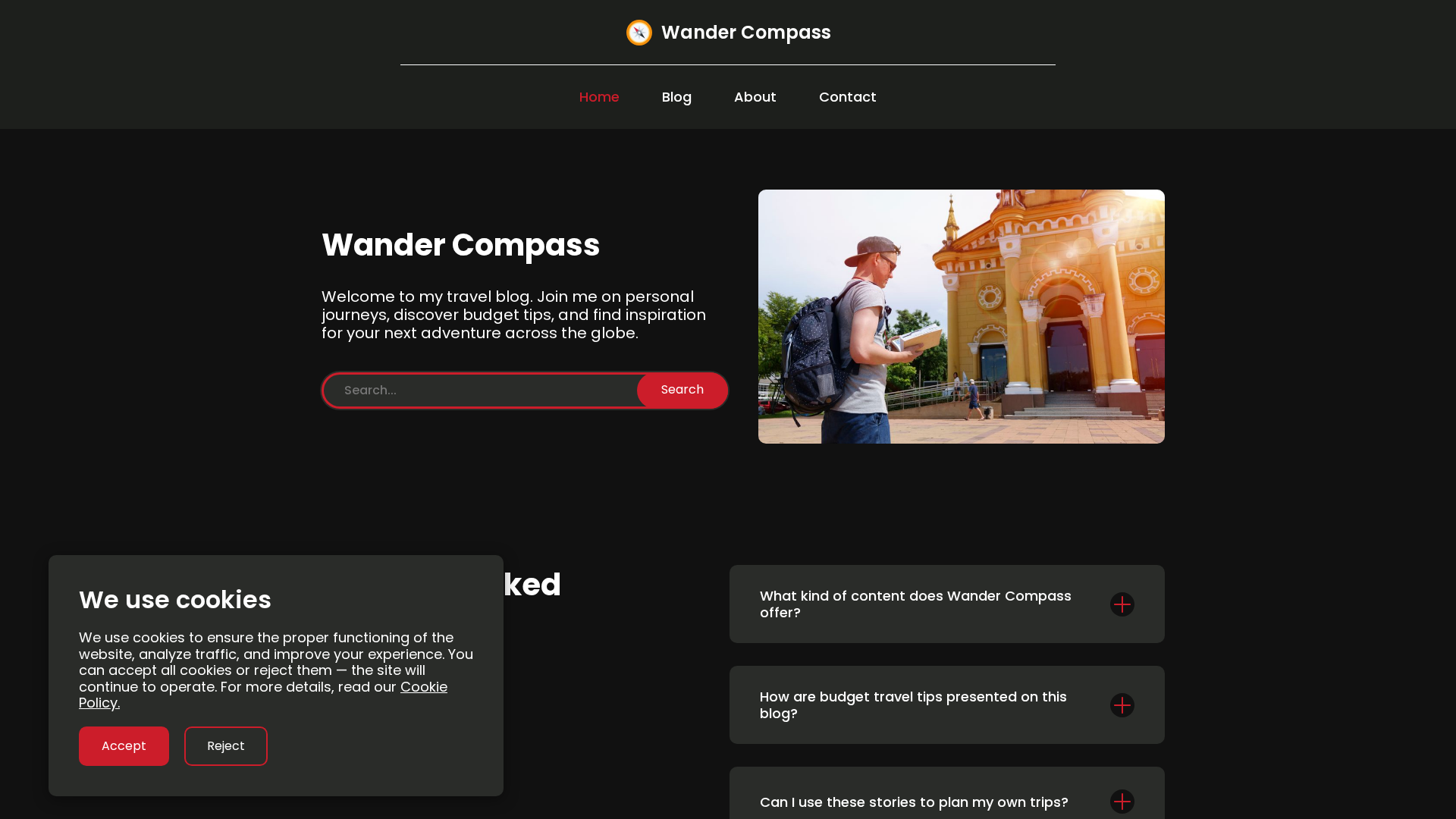Click the 'We use cookies' heading
1456x819 pixels.
[175, 600]
